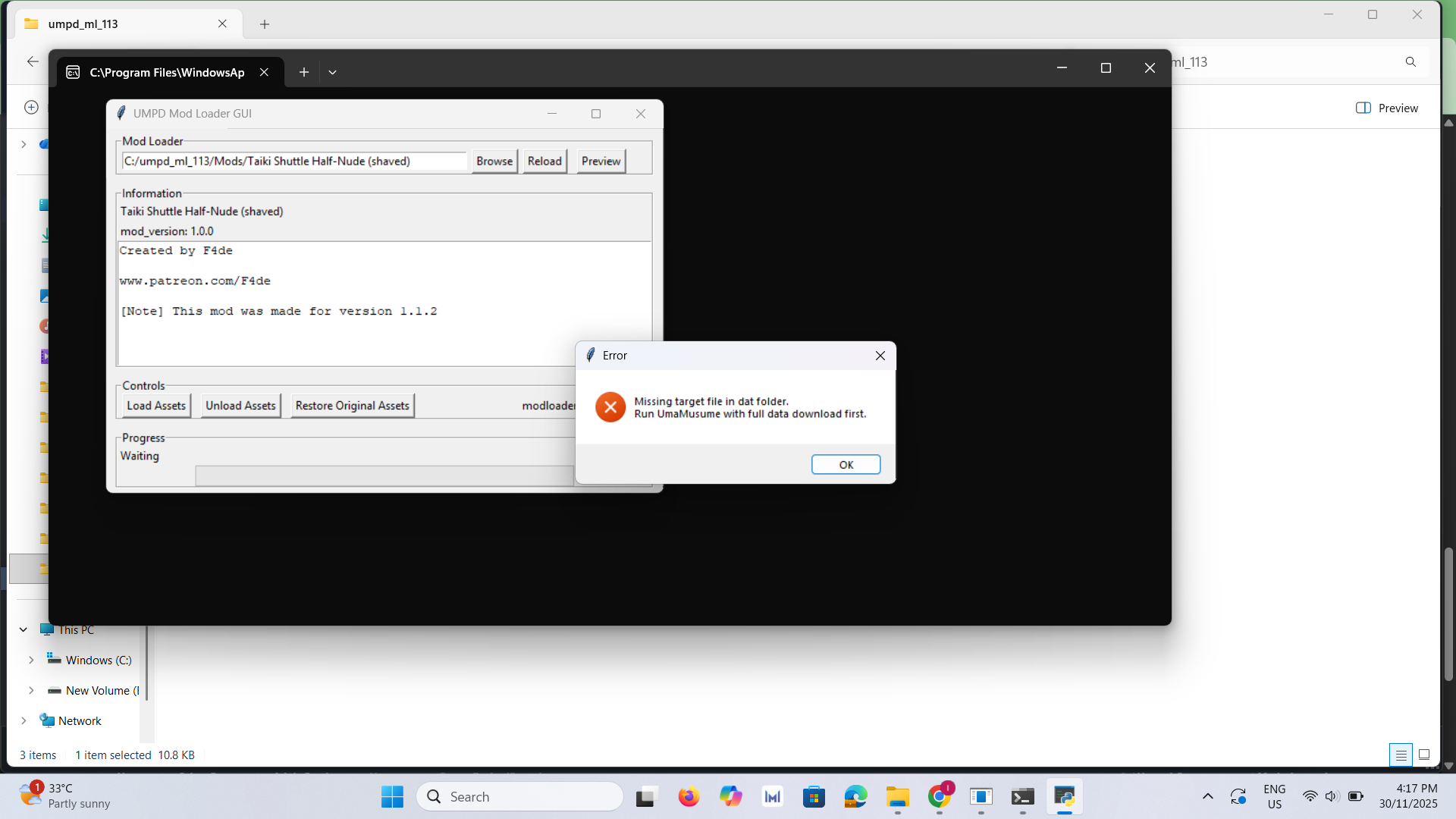Expand the New Volume drive node
Viewport: 1456px width, 819px height.
31,691
